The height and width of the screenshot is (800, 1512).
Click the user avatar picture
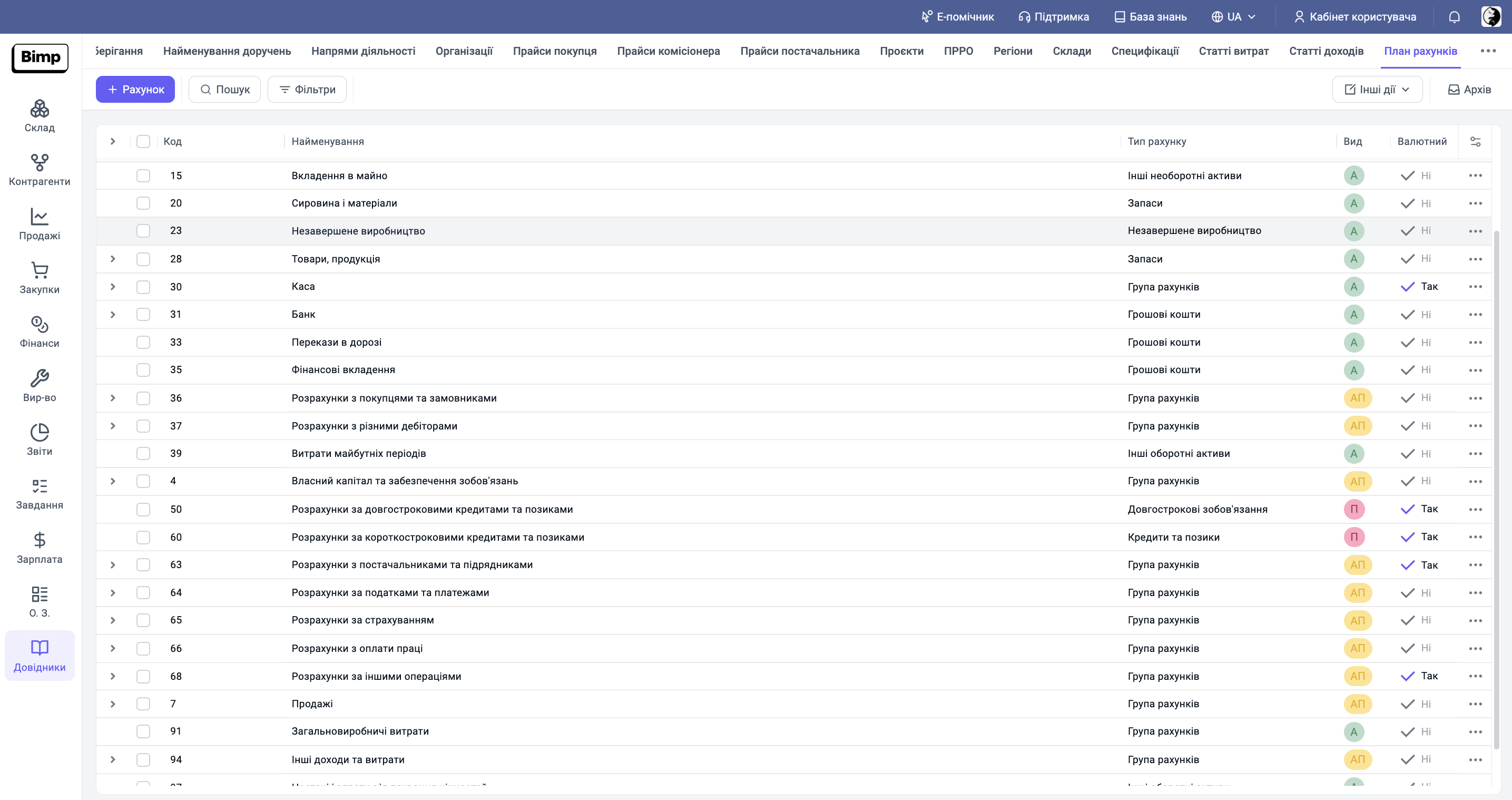pos(1491,16)
